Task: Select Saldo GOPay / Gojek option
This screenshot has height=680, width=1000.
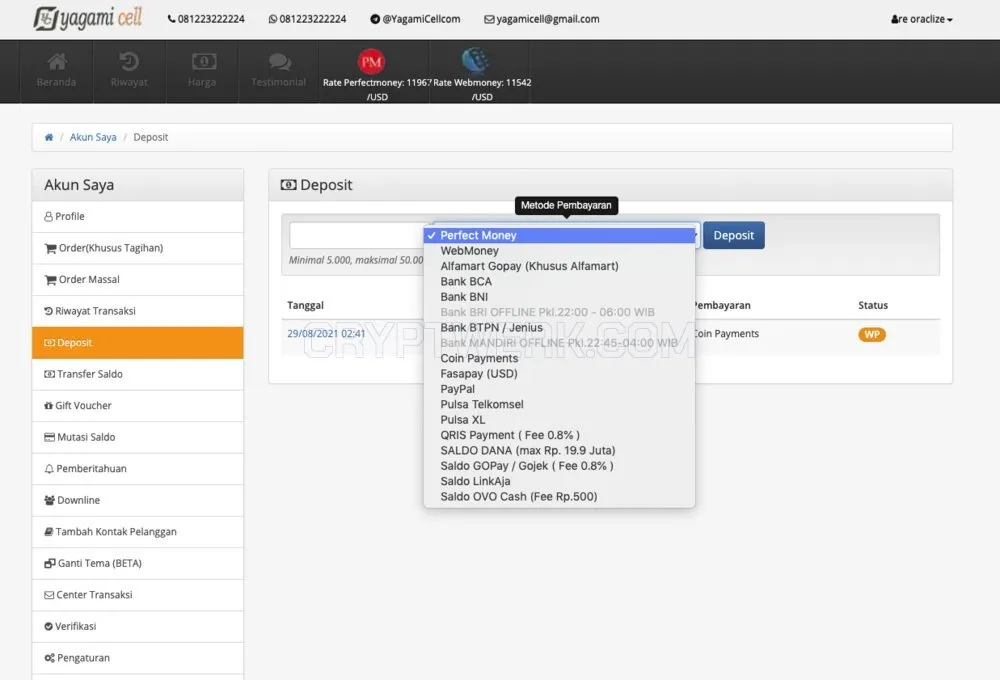Action: [x=559, y=466]
